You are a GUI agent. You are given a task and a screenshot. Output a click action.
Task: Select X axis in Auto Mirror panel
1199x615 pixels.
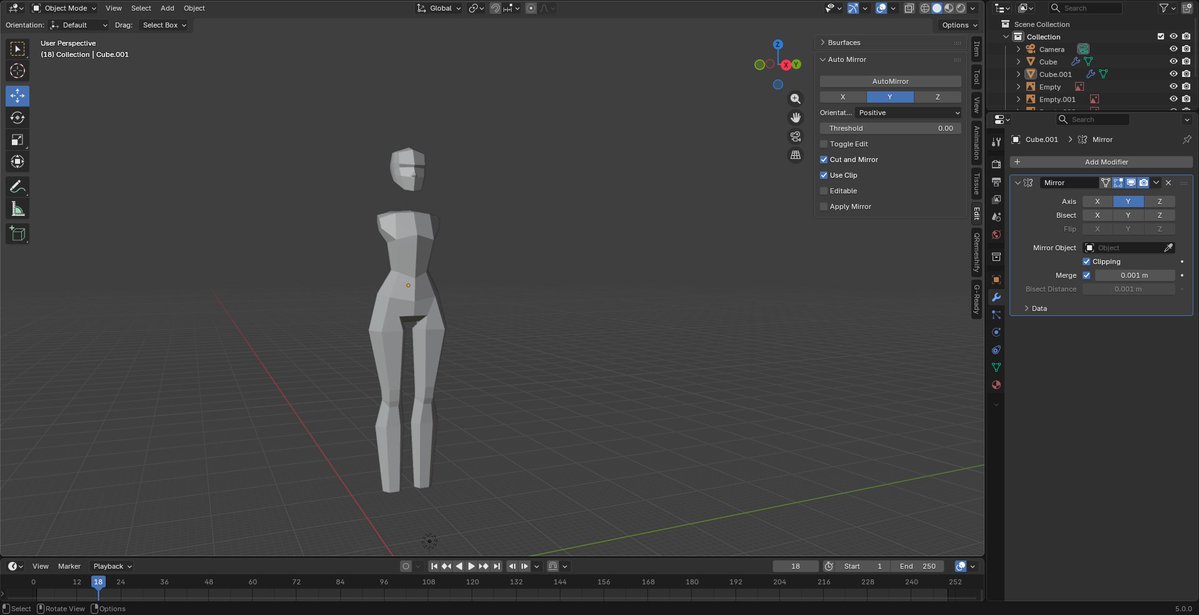coord(843,97)
